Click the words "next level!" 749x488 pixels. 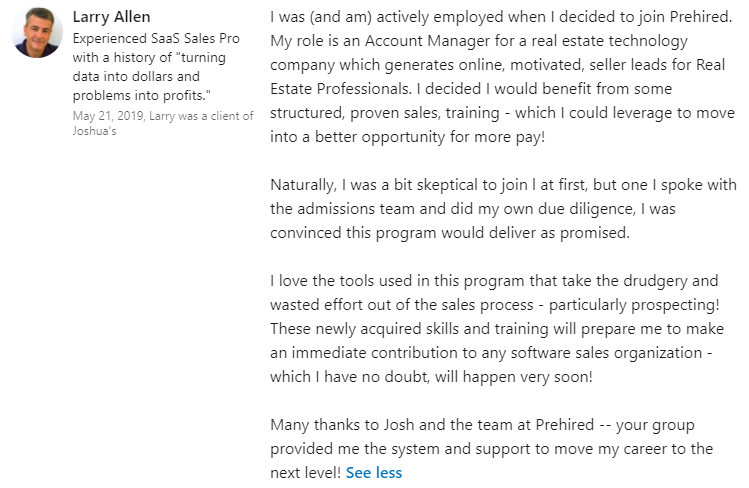305,472
